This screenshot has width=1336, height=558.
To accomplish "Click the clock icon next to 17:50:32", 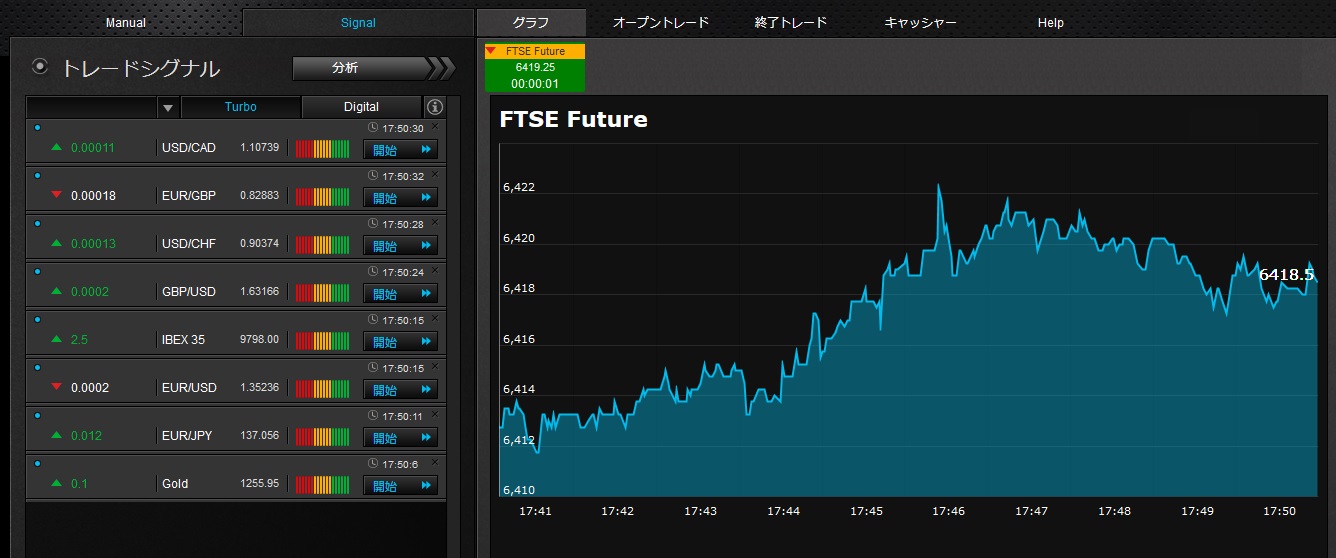I will [373, 176].
